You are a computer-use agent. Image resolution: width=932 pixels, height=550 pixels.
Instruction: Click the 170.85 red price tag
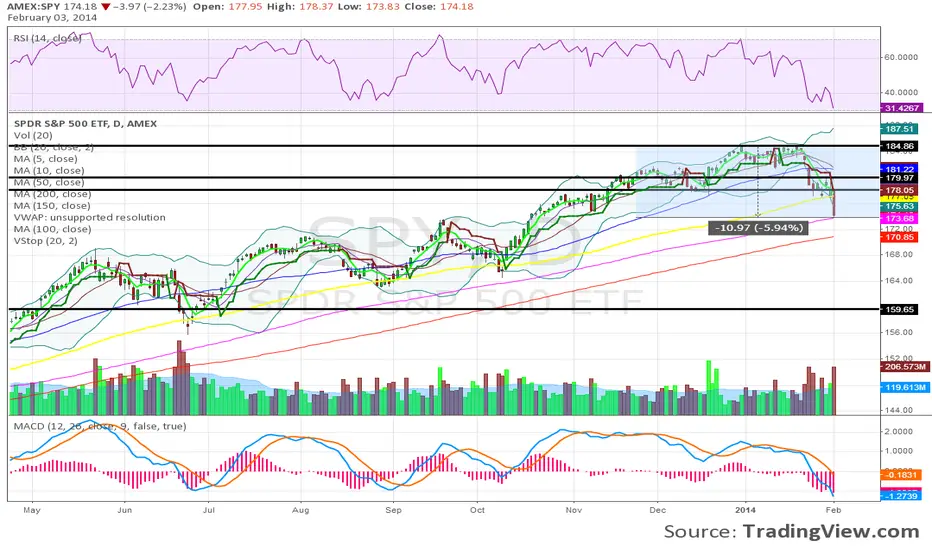click(x=899, y=237)
